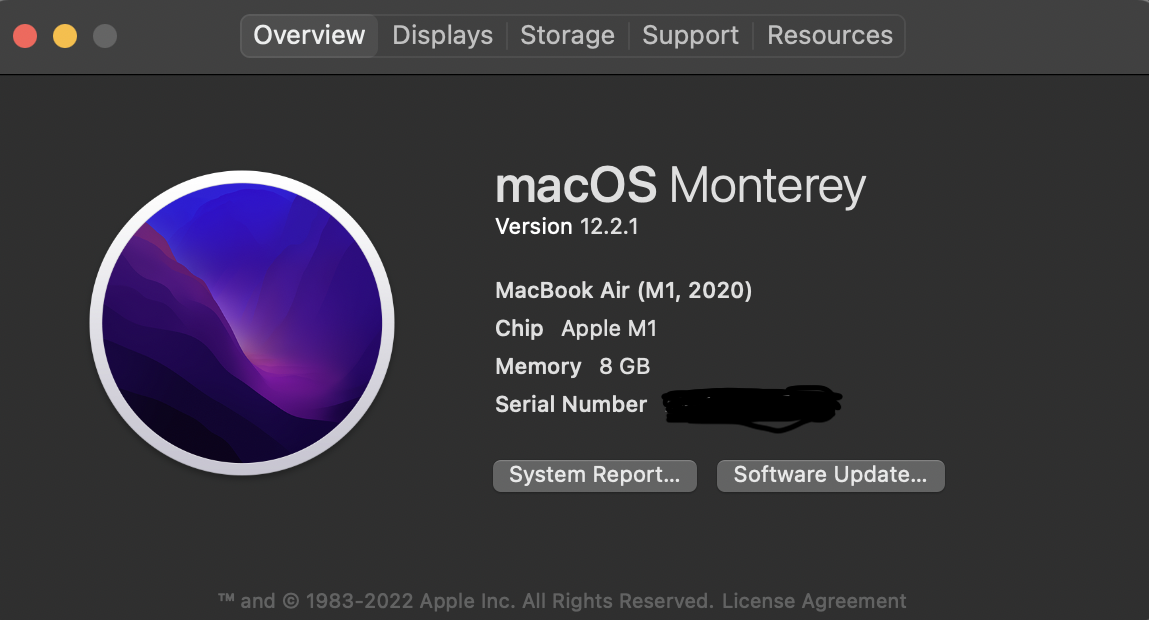
Task: Click the Serial Number label
Action: tap(571, 405)
